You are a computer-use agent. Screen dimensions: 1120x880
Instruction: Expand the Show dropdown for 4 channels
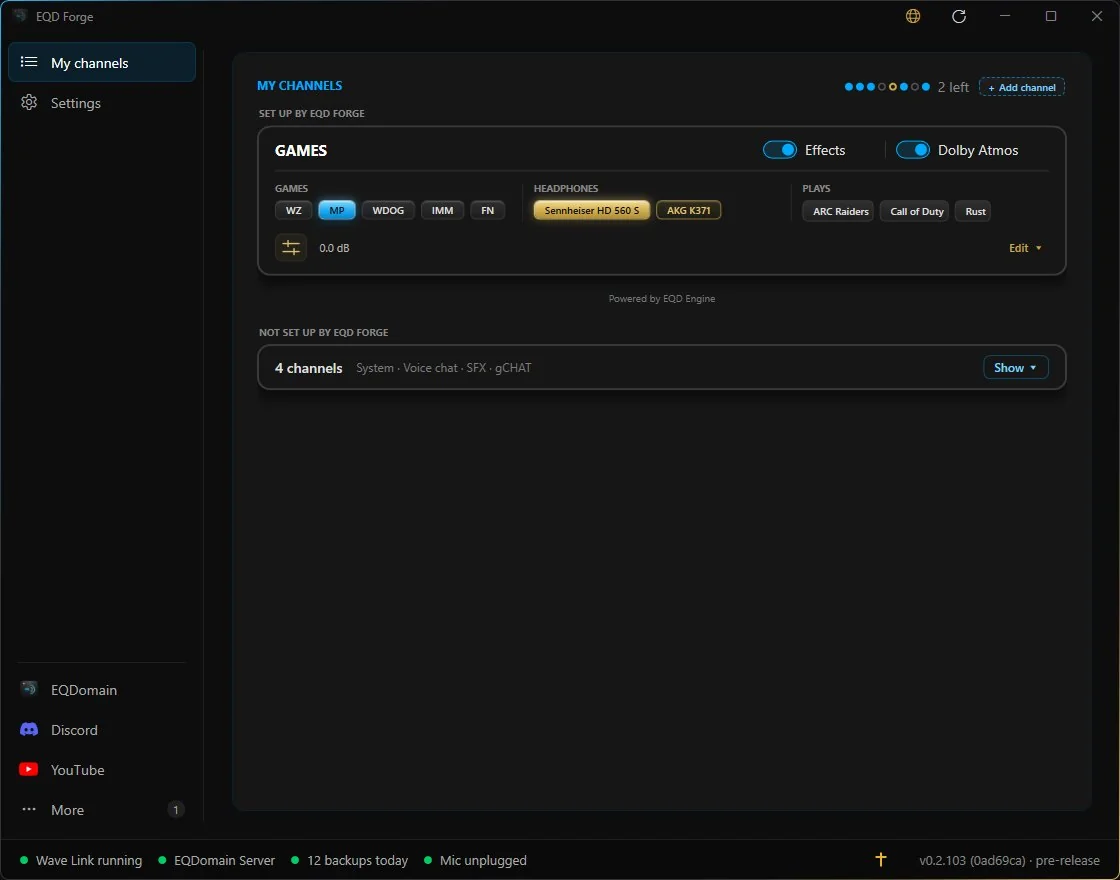(1016, 367)
